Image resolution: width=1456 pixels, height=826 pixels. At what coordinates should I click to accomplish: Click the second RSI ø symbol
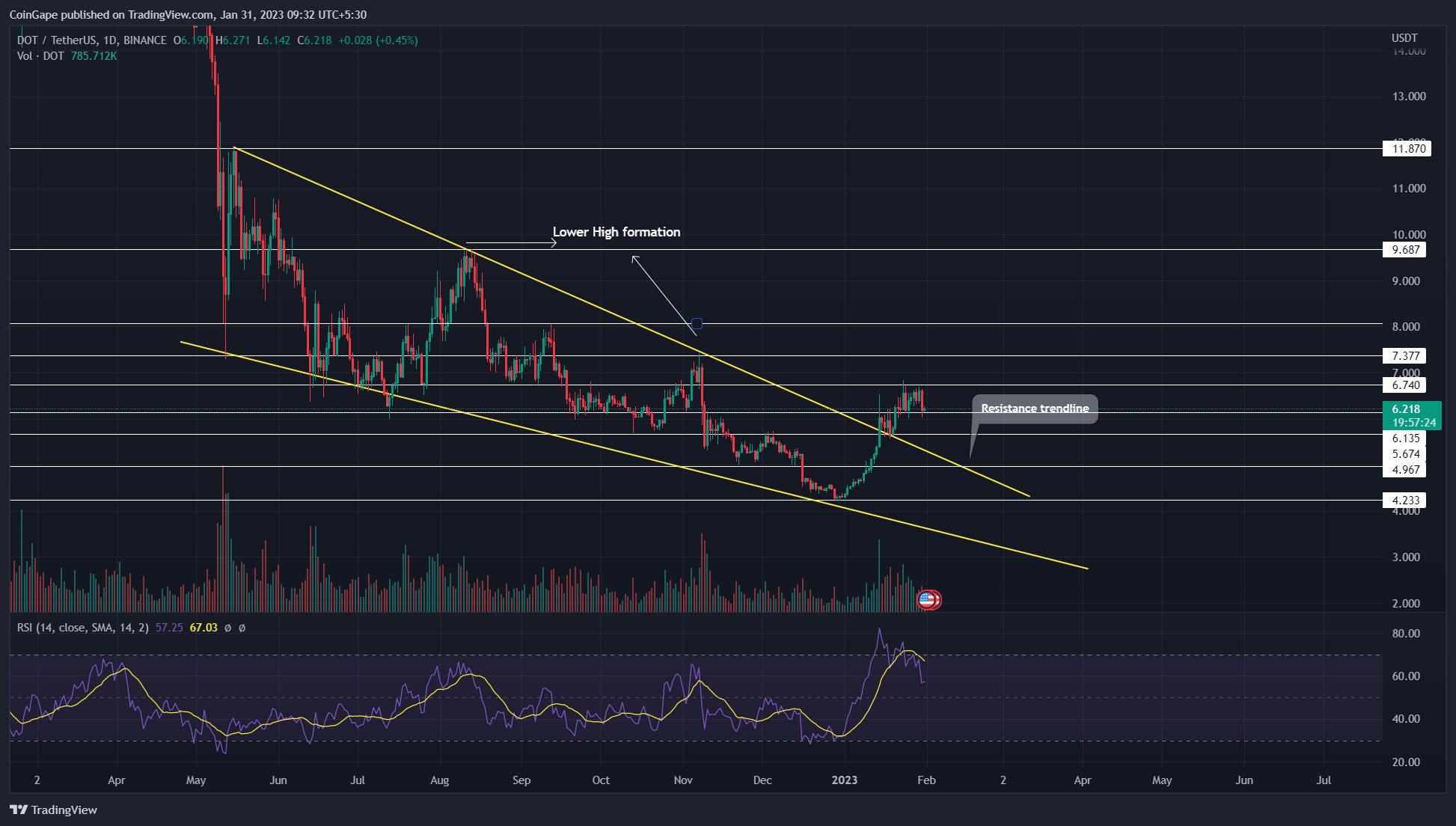[x=242, y=628]
